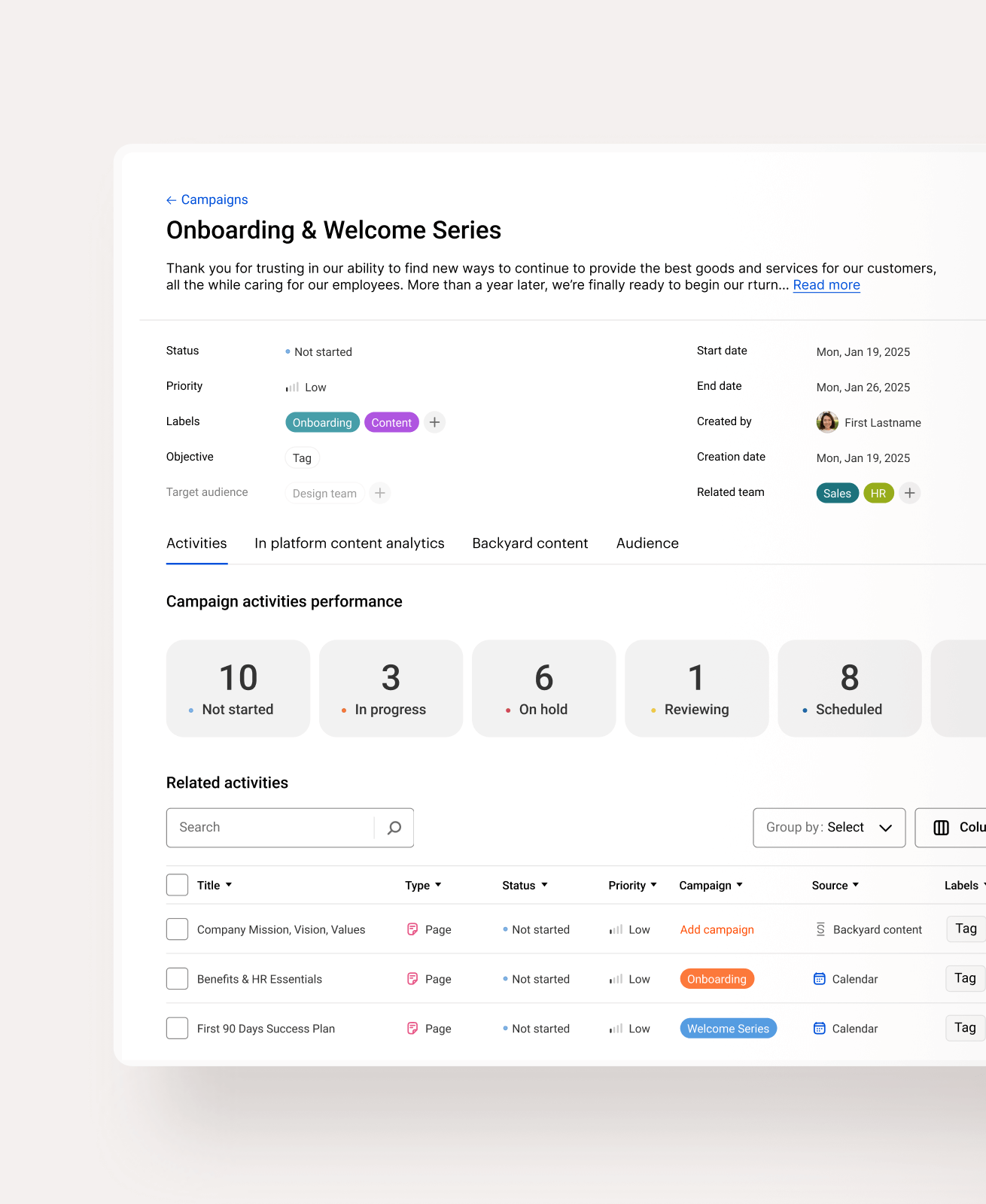Focus the related activities Search field
Viewport: 986px width, 1204px height.
[271, 828]
